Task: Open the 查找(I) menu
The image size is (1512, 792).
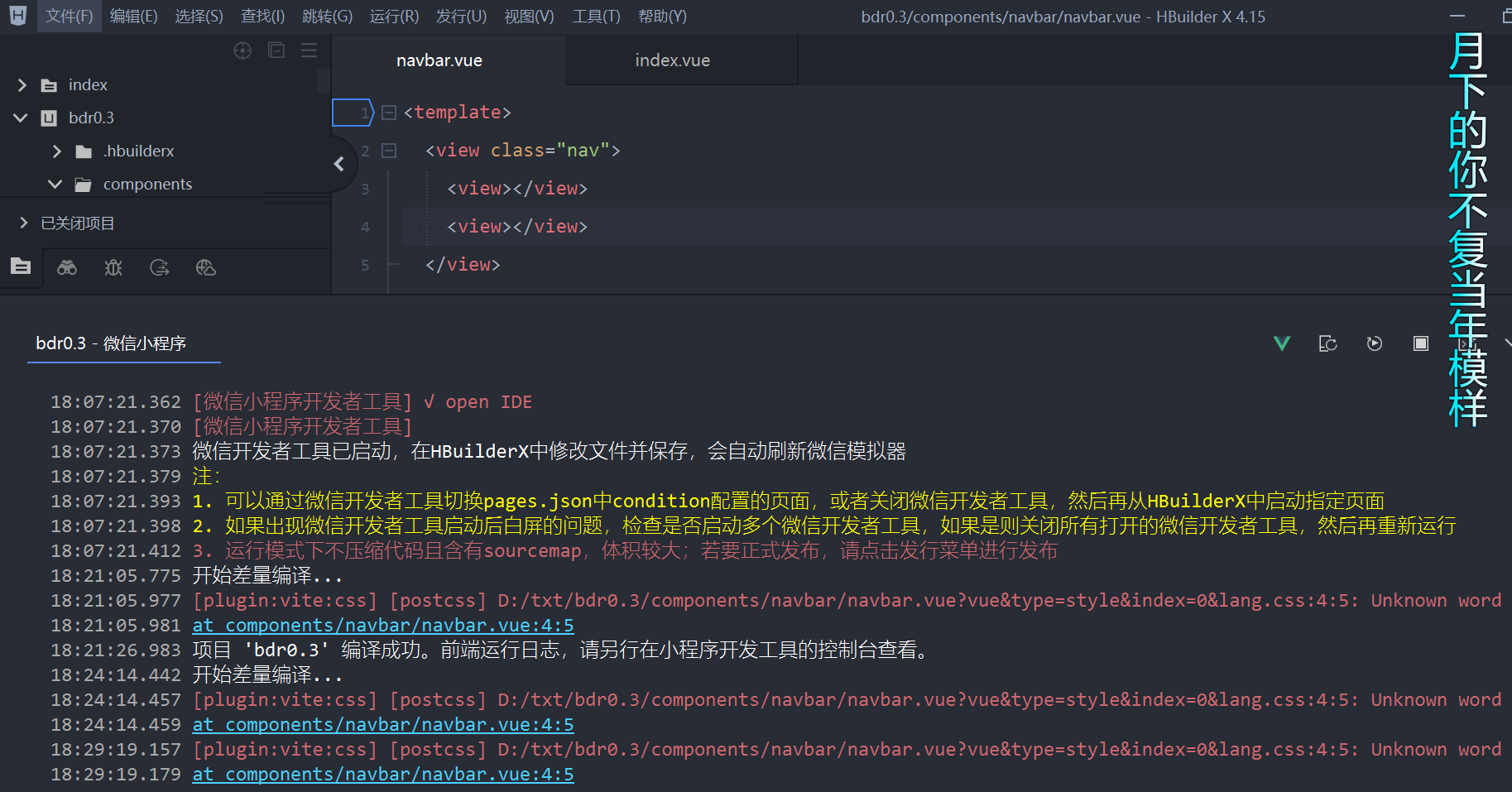Action: click(262, 17)
